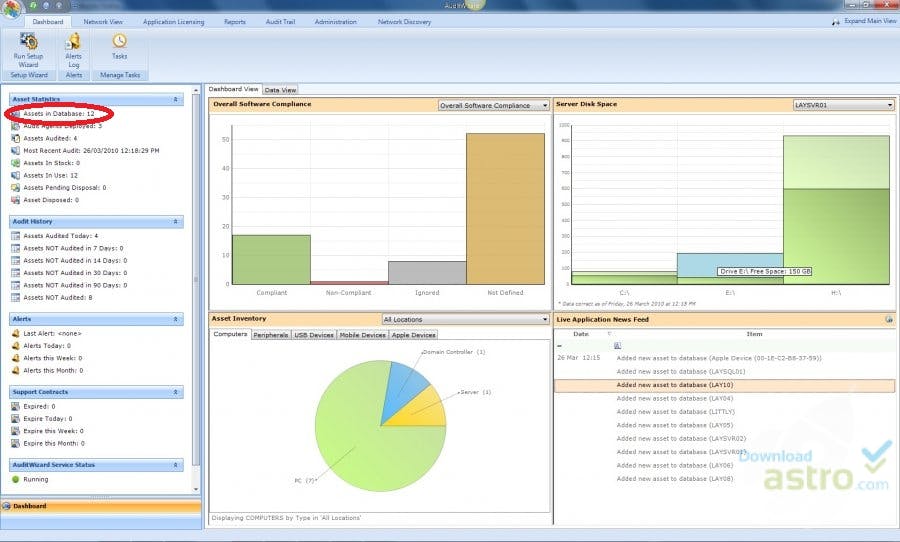Collapse the Audit History panel
This screenshot has height=542, width=900.
coord(175,222)
